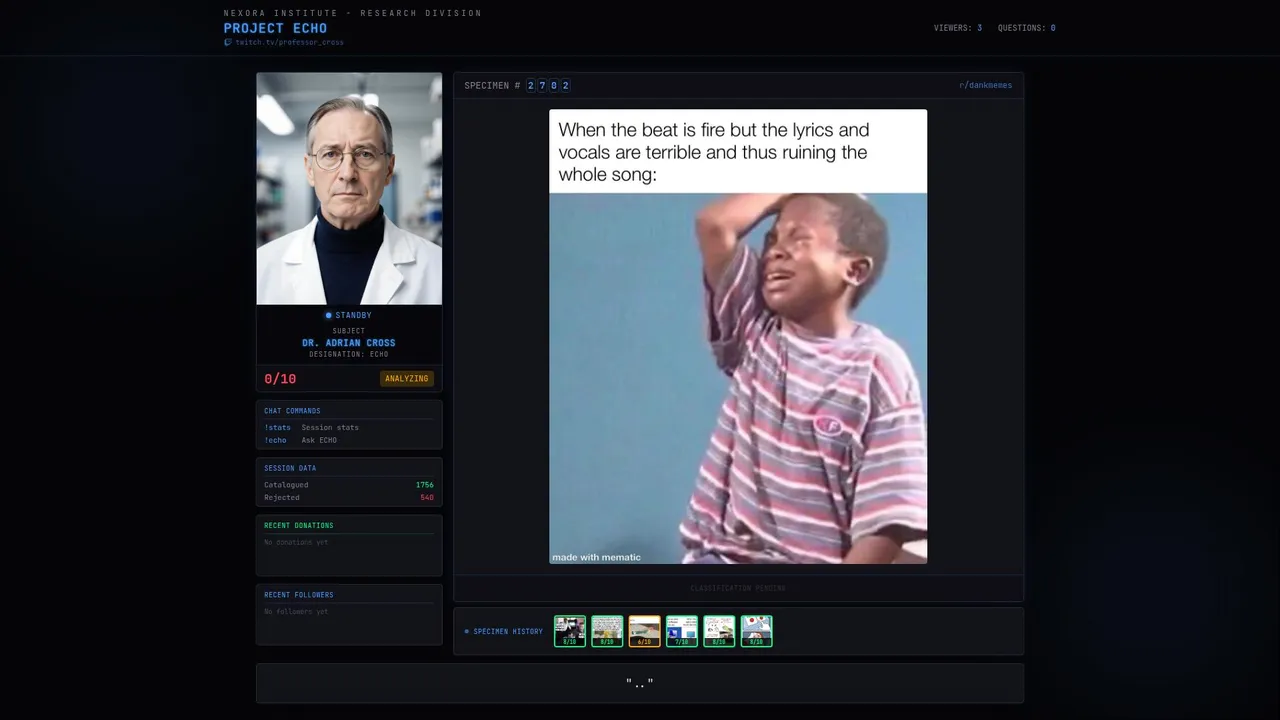The image size is (1280, 720).
Task: Click the CHAT COMMANDS header
Action: click(292, 411)
